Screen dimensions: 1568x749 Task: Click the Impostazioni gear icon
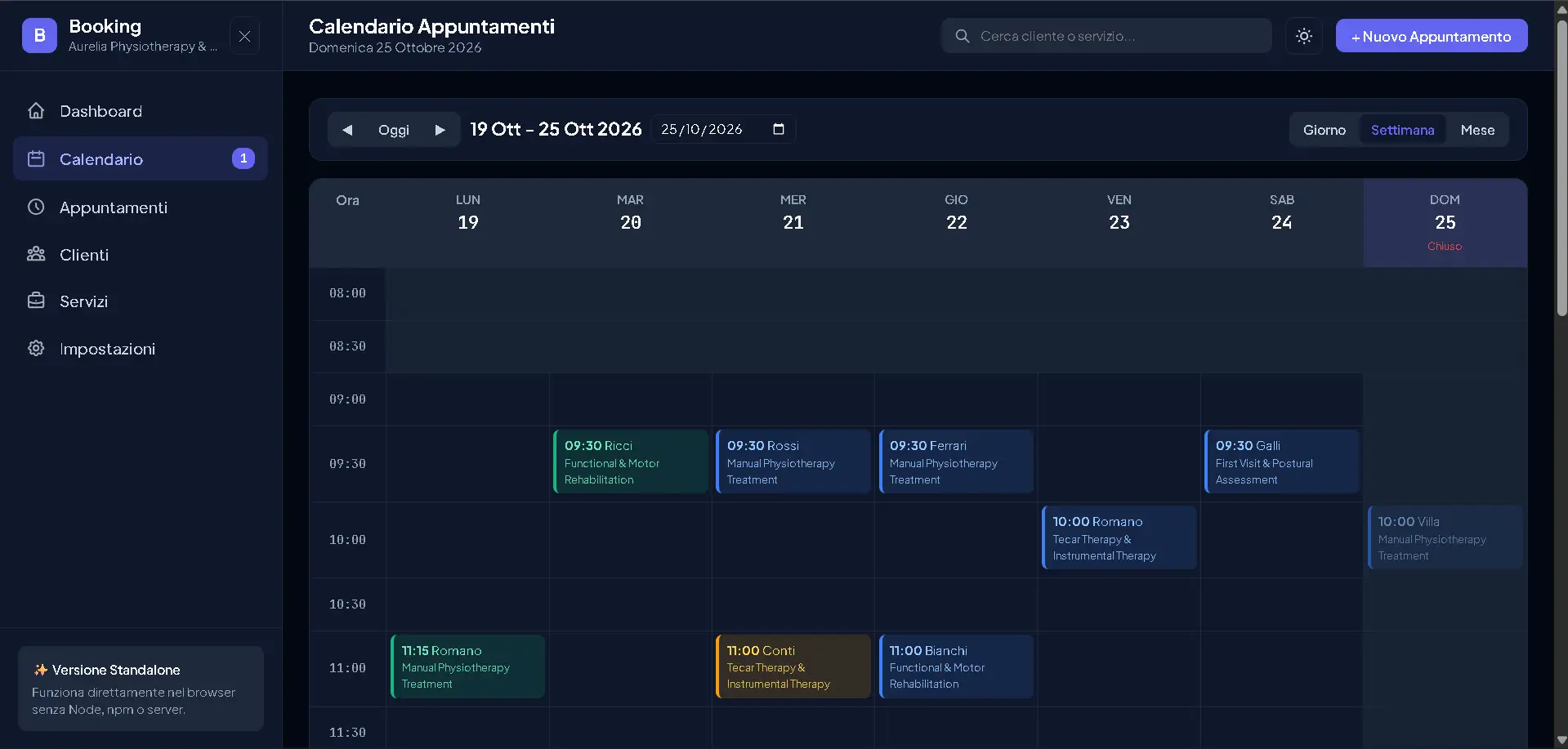click(x=36, y=348)
